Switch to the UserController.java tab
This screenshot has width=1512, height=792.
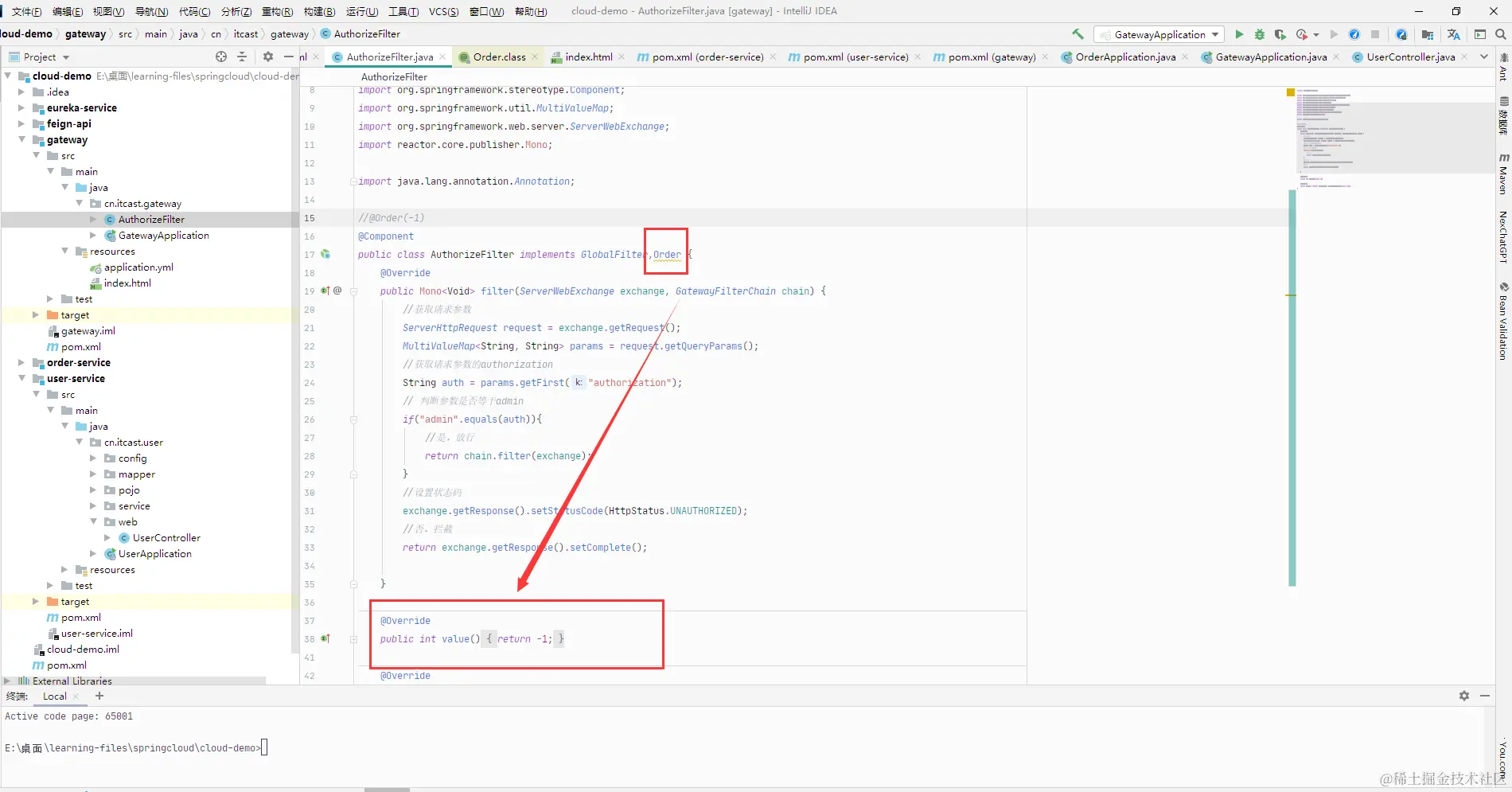point(1410,57)
